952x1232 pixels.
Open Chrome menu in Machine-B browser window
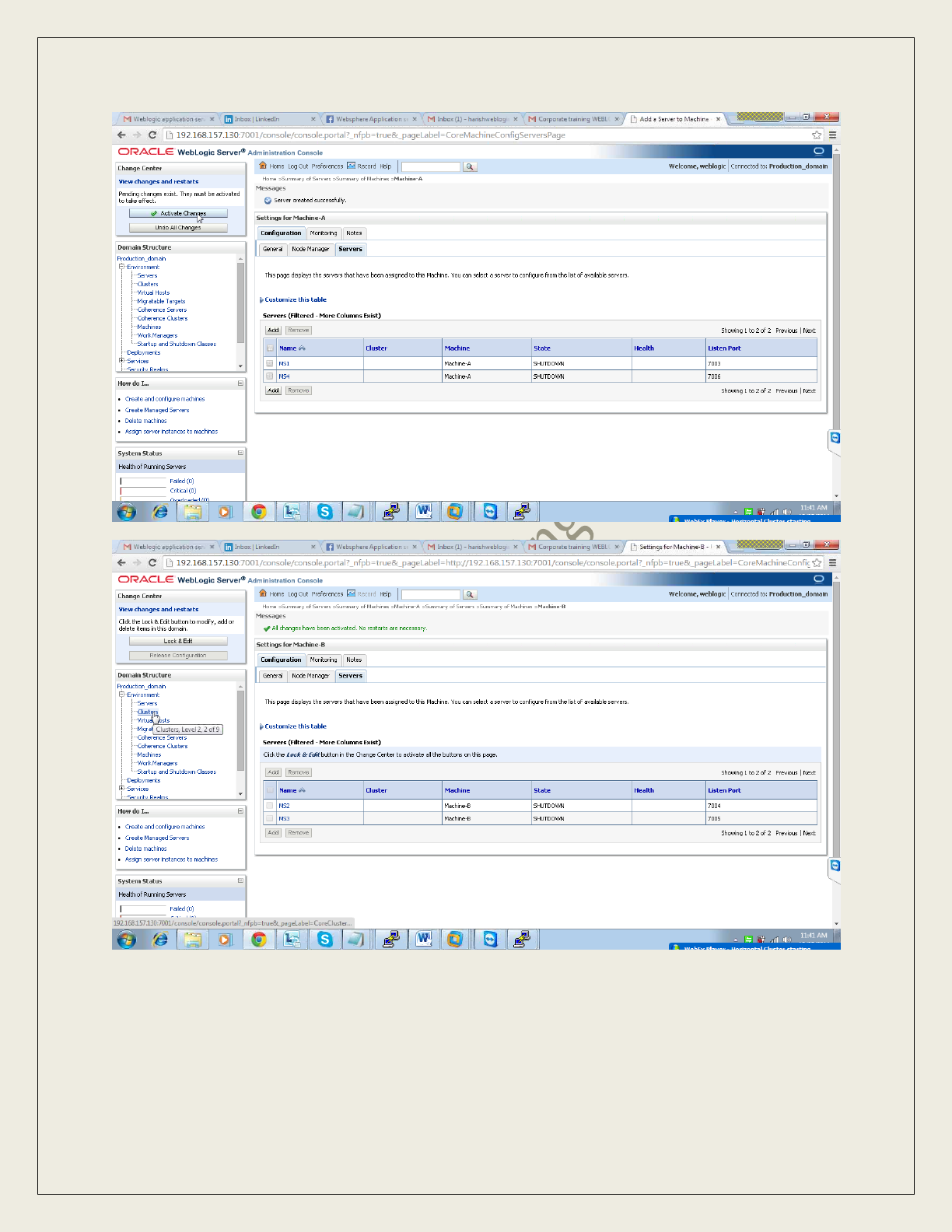point(832,562)
